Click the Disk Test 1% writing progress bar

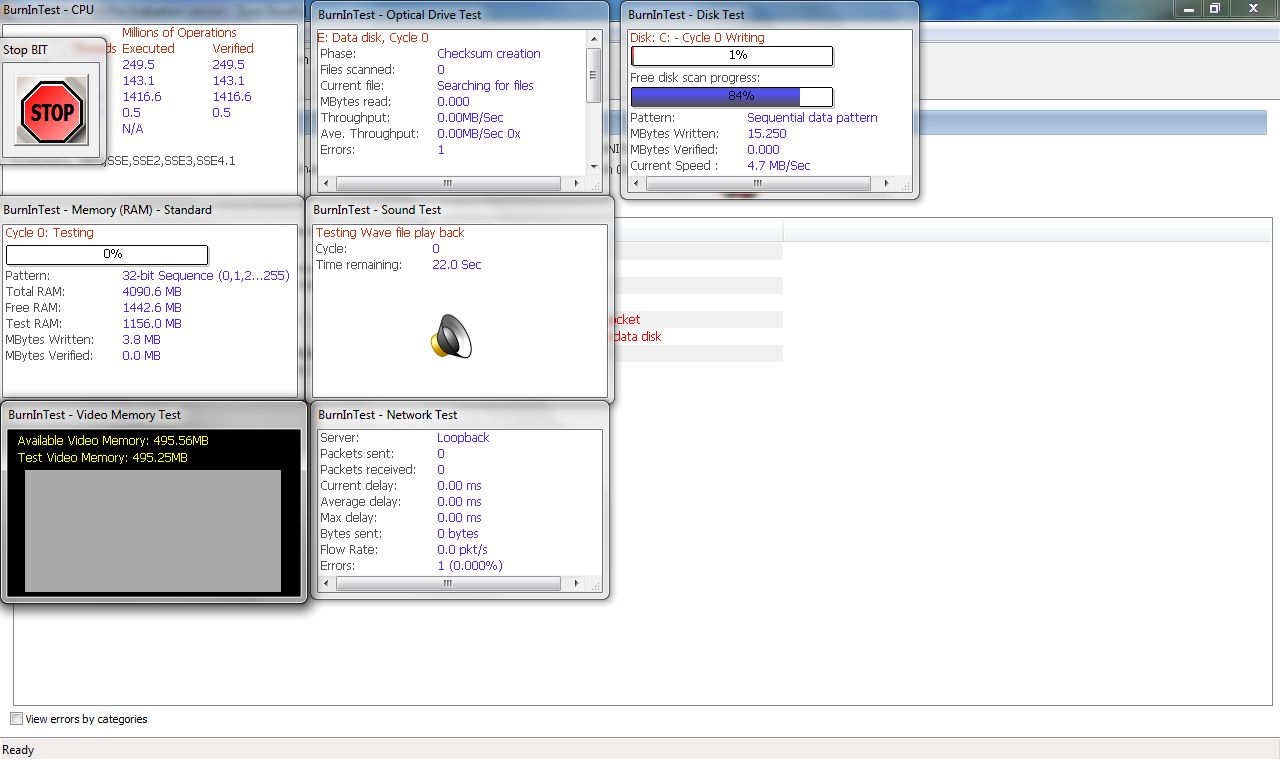pyautogui.click(x=732, y=56)
